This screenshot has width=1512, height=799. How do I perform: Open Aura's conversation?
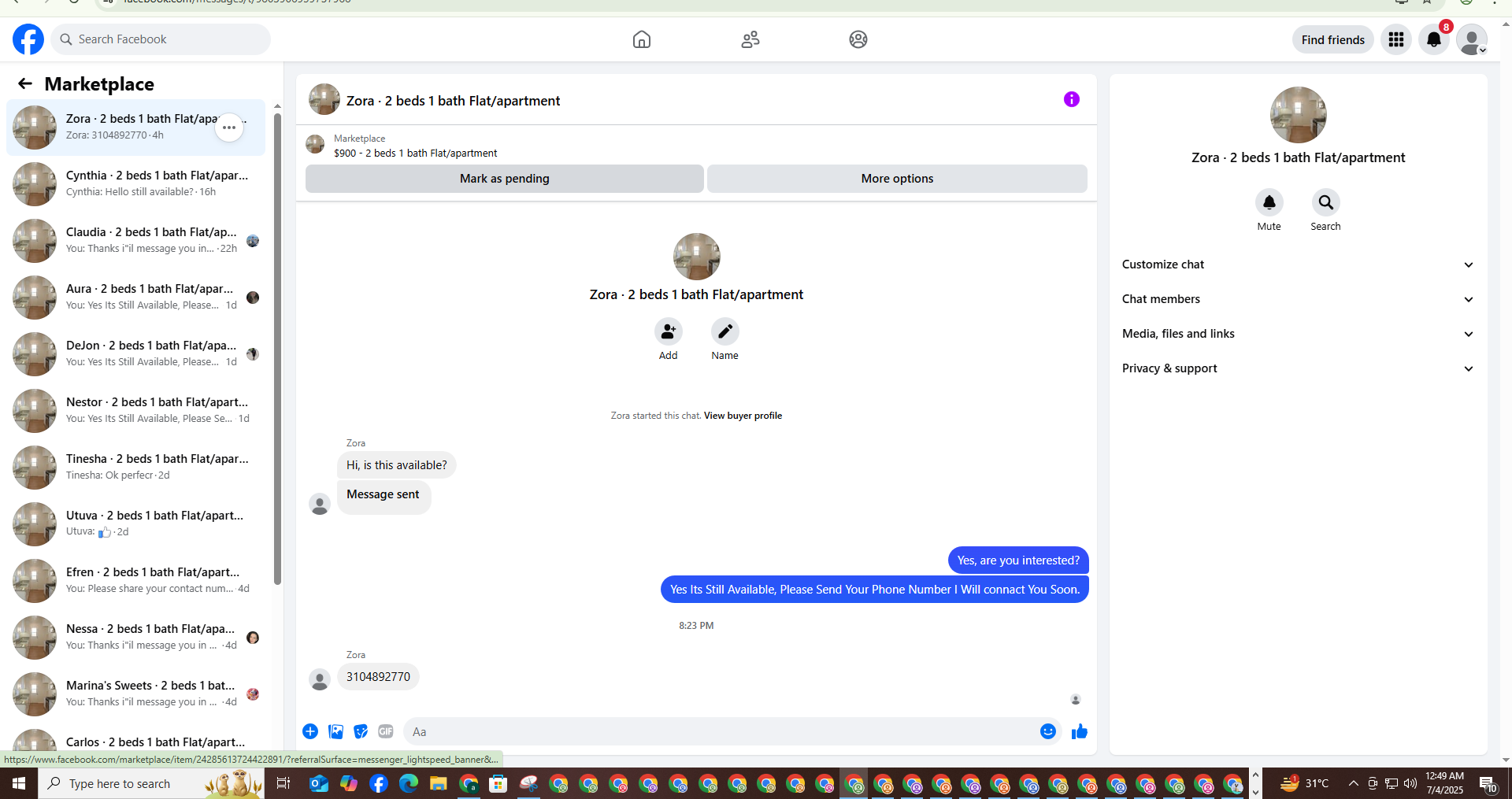coord(135,298)
